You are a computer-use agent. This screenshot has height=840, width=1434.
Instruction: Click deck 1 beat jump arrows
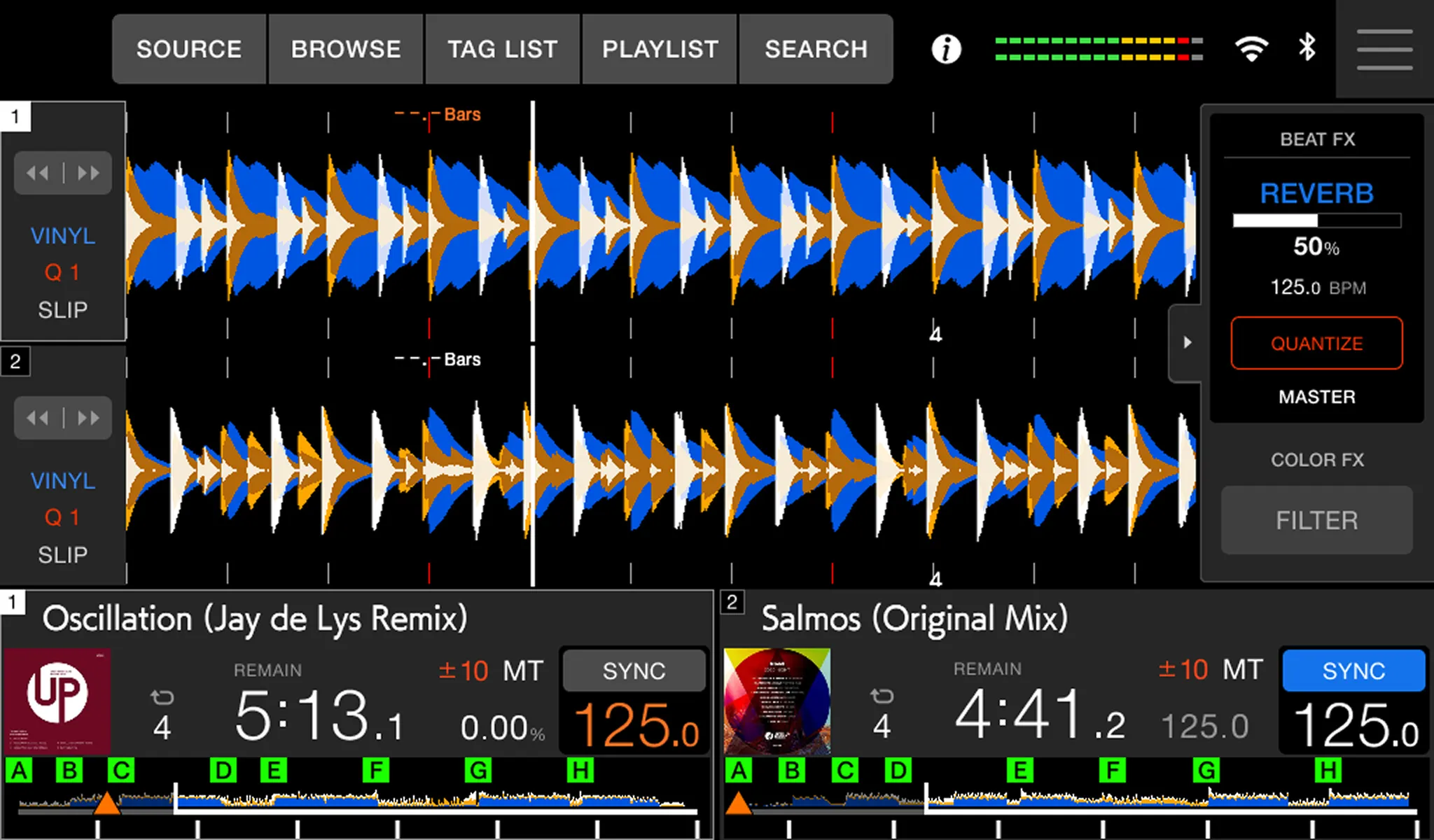coord(63,173)
